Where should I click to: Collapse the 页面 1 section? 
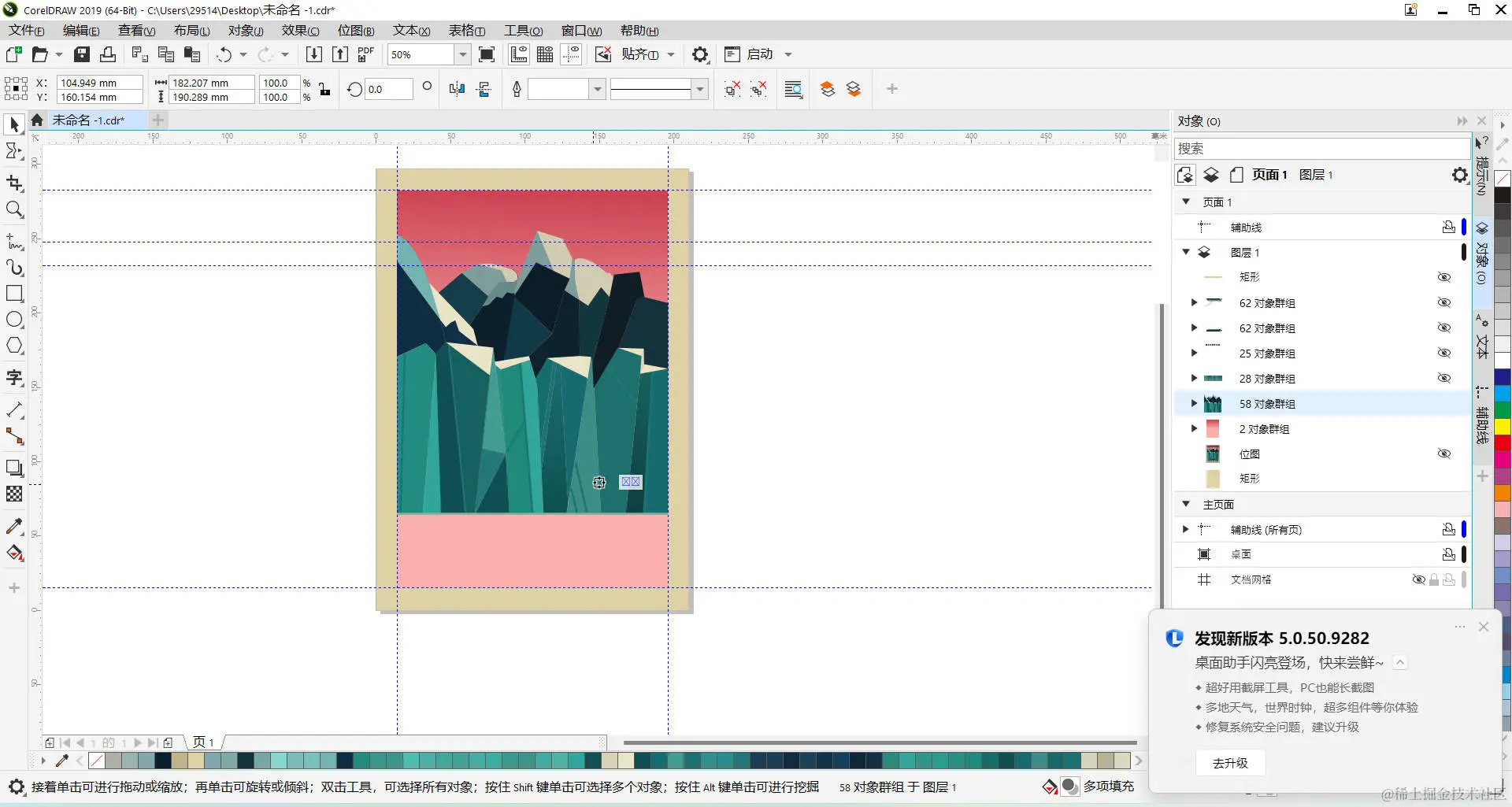[1187, 202]
